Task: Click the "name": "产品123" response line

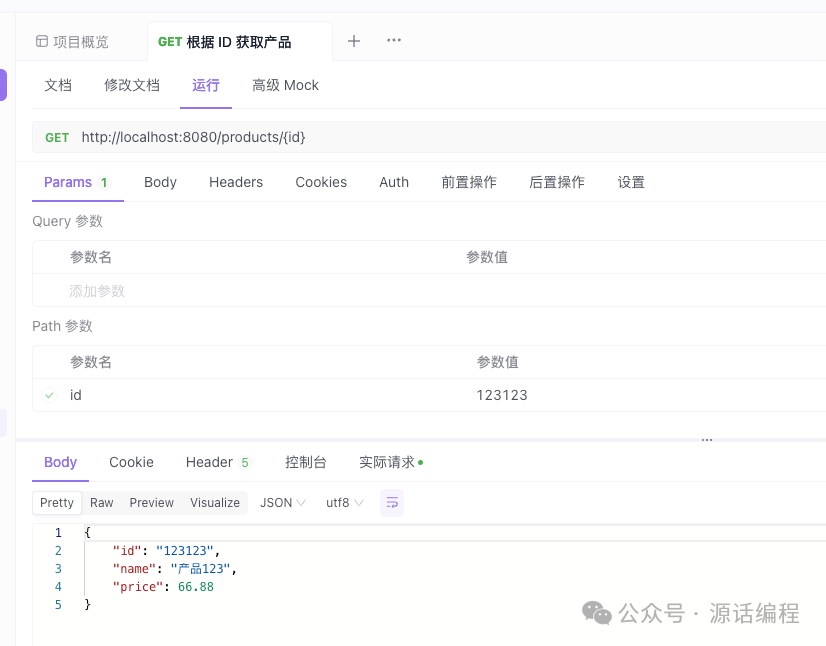Action: coord(174,569)
